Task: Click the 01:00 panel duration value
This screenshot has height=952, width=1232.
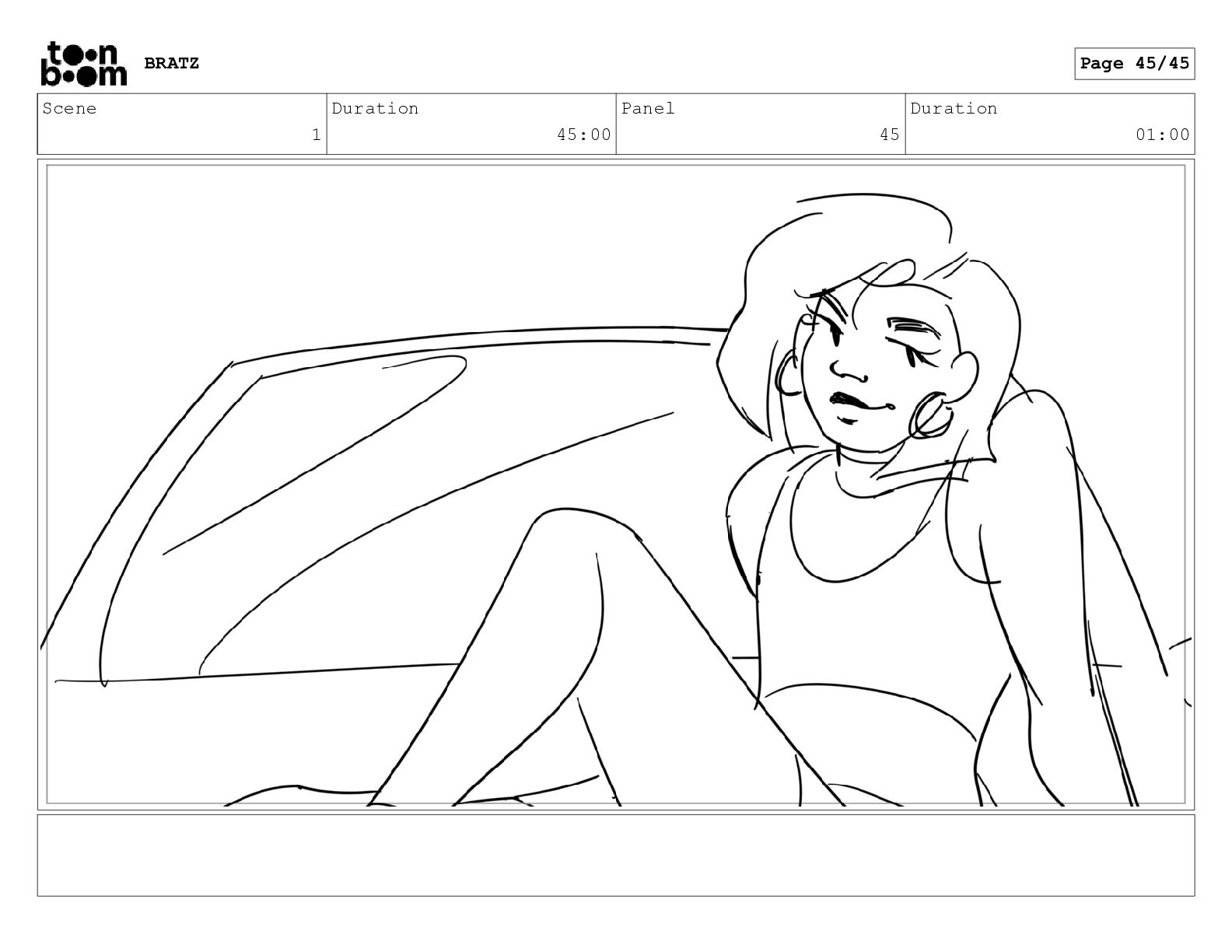Action: (1162, 135)
